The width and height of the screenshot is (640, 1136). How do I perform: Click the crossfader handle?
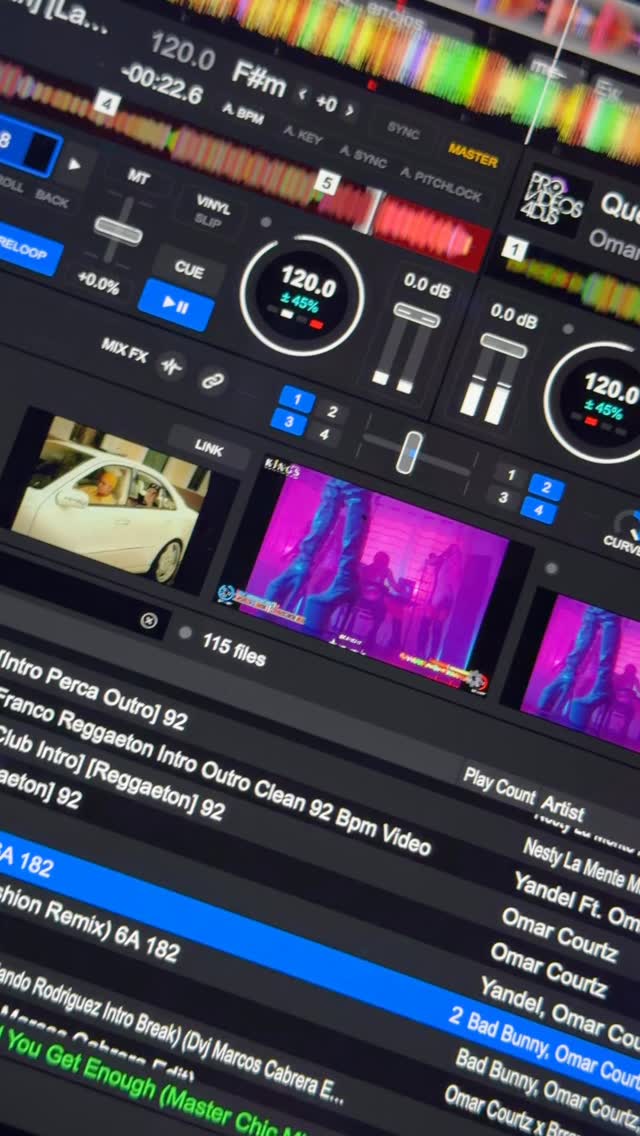point(412,453)
